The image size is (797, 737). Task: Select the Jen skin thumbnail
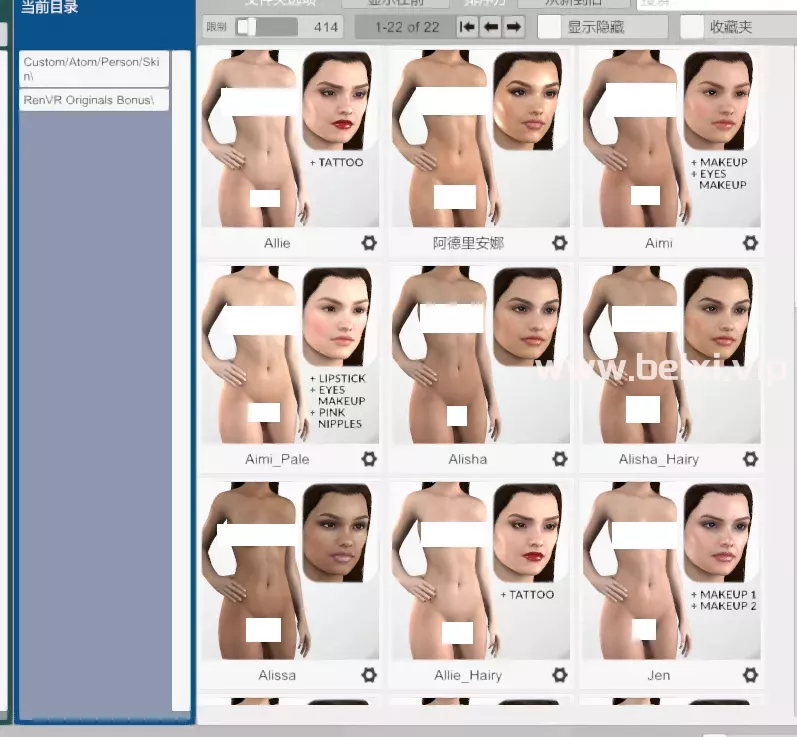[x=671, y=570]
